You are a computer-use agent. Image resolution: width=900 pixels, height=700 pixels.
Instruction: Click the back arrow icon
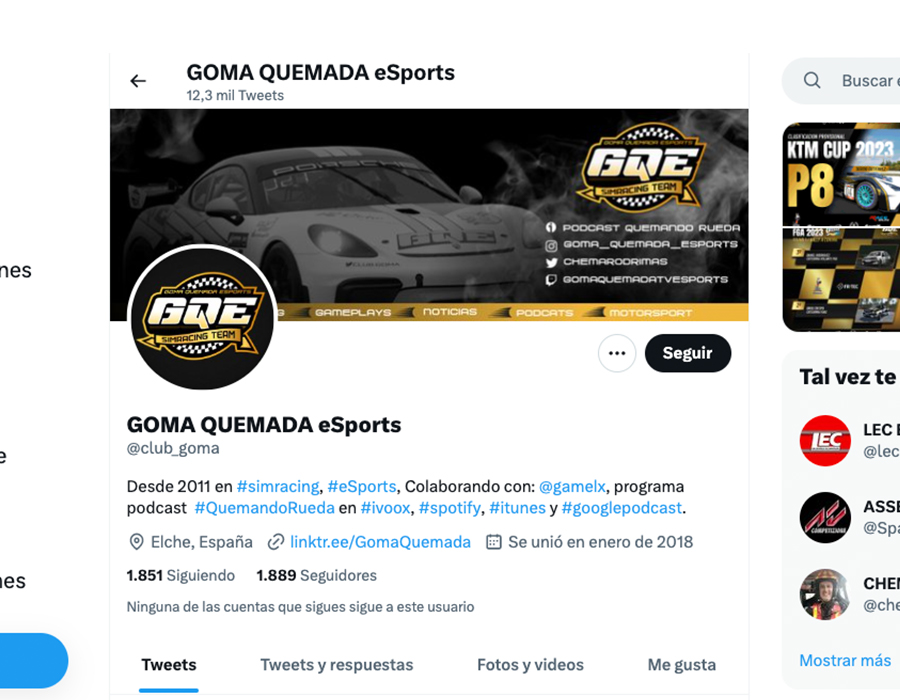138,81
